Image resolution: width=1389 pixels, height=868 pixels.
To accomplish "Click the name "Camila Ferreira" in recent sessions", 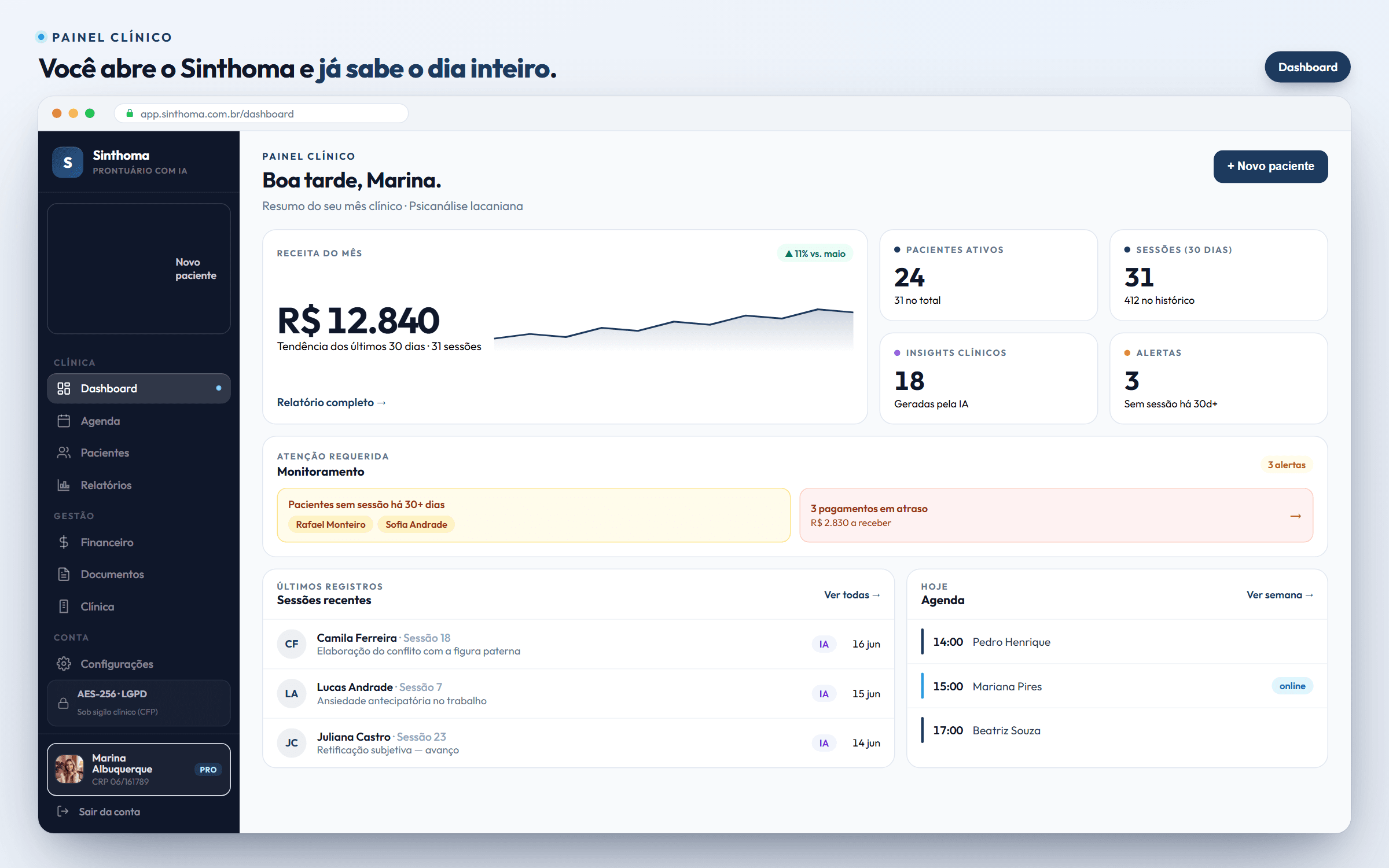I will pyautogui.click(x=357, y=638).
